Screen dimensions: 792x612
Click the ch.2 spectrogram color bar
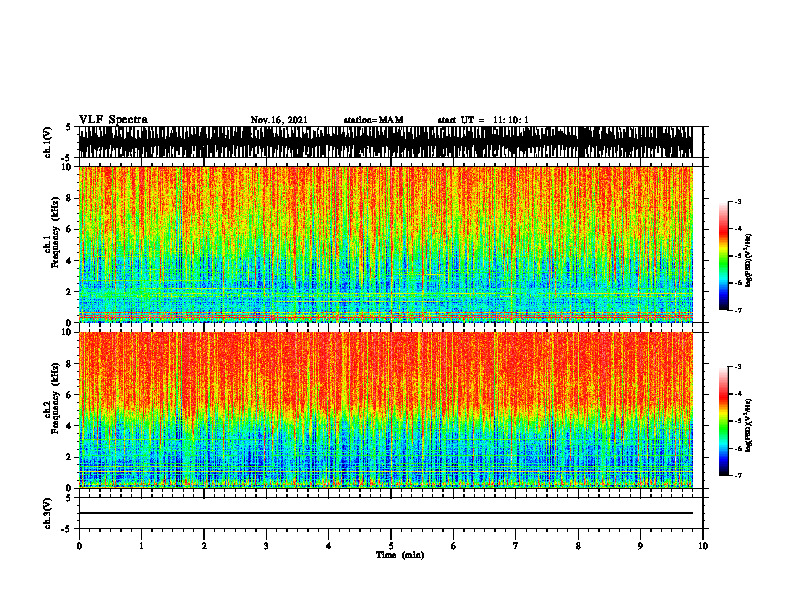point(723,421)
